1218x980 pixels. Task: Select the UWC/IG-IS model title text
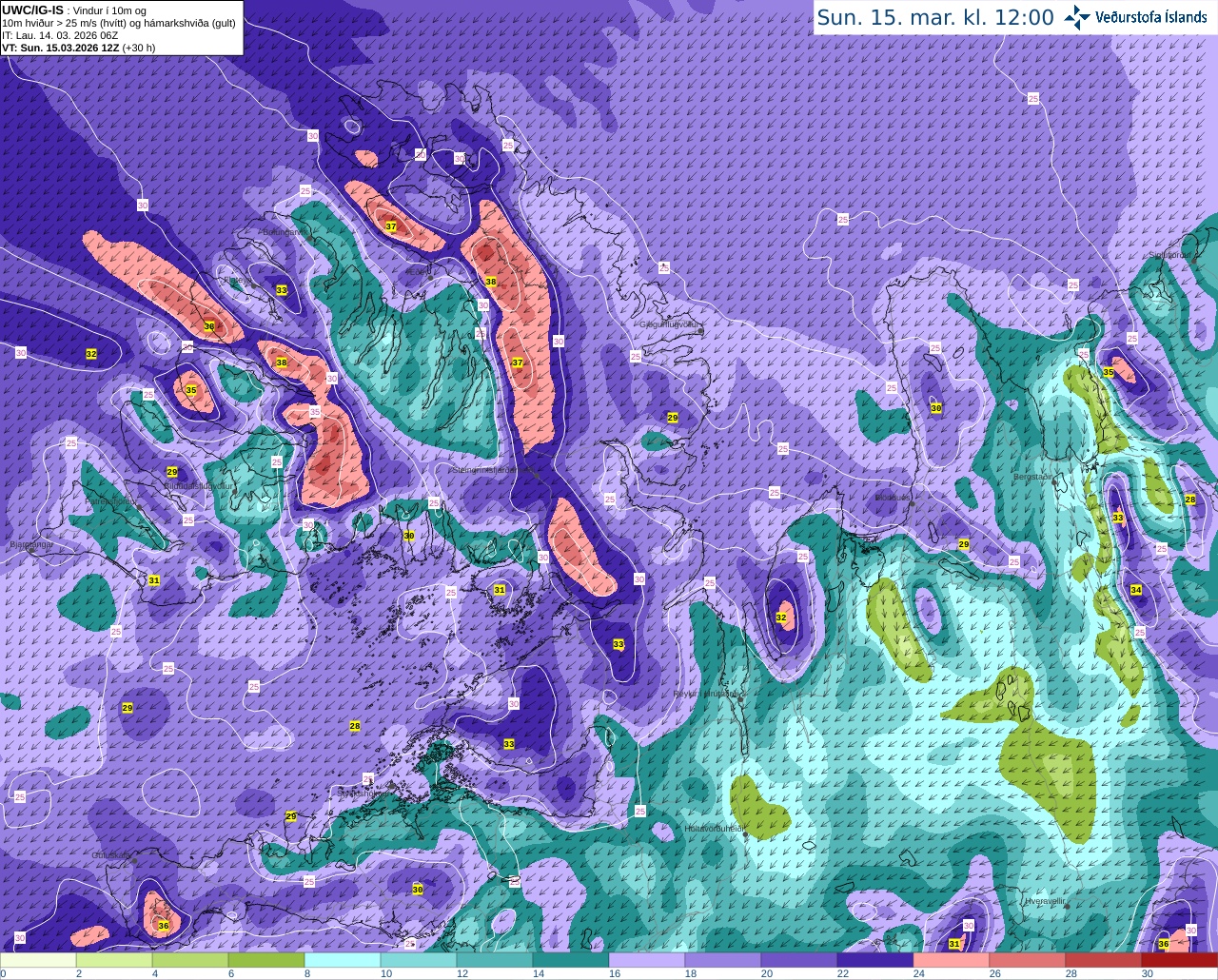33,10
